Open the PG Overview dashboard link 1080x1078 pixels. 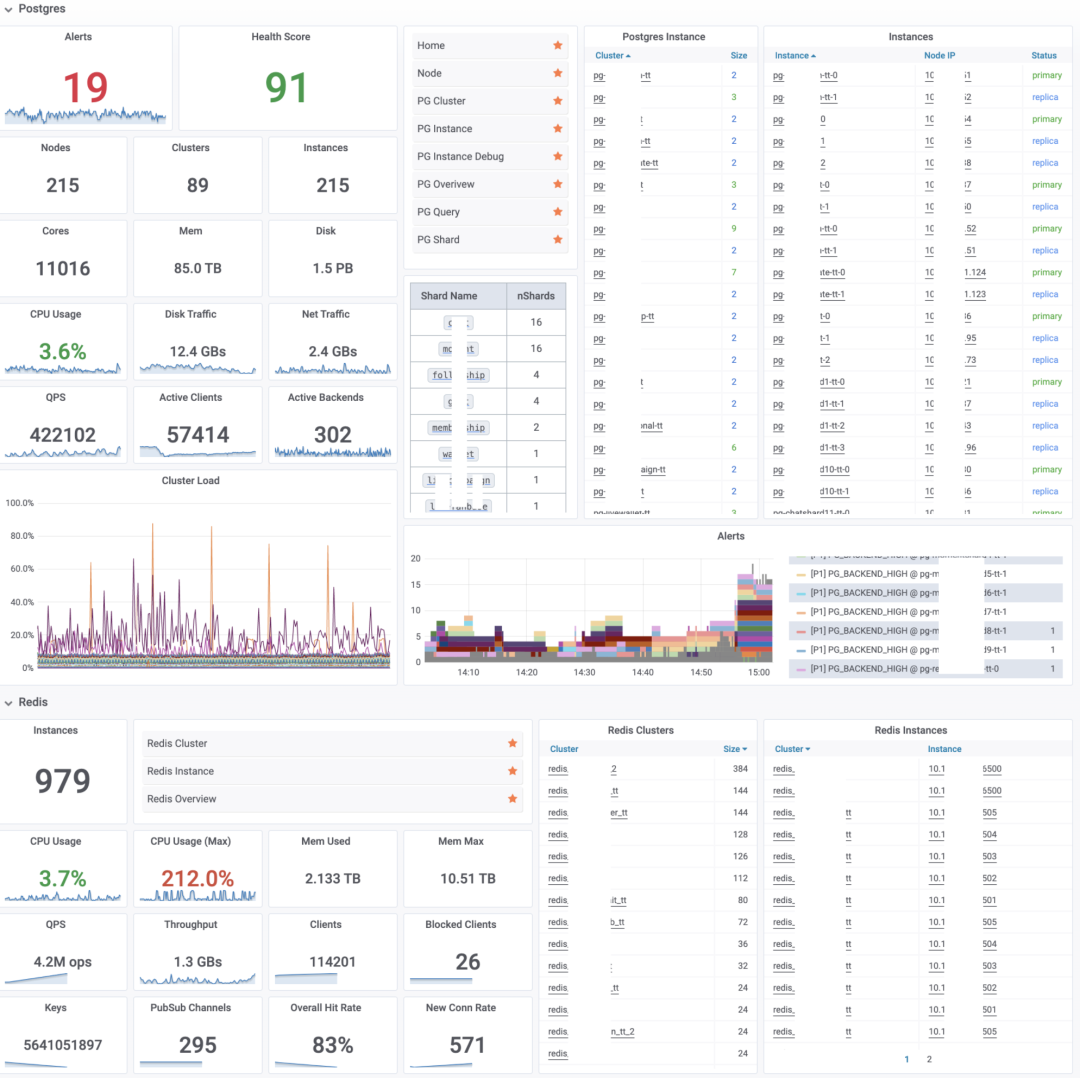(x=446, y=185)
